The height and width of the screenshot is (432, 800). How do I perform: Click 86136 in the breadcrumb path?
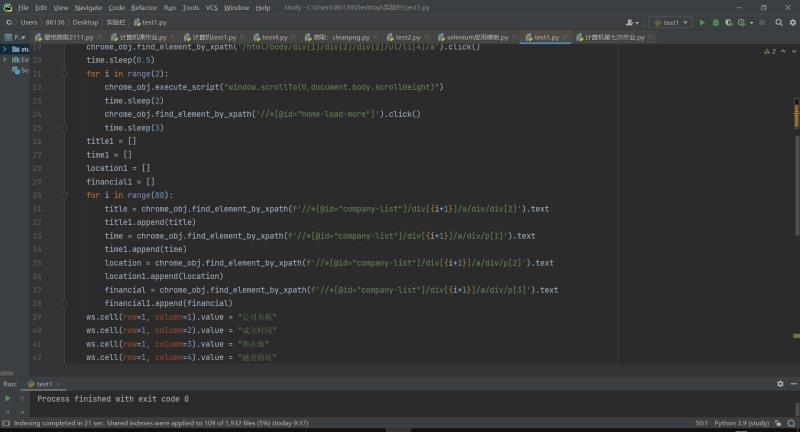tap(55, 22)
